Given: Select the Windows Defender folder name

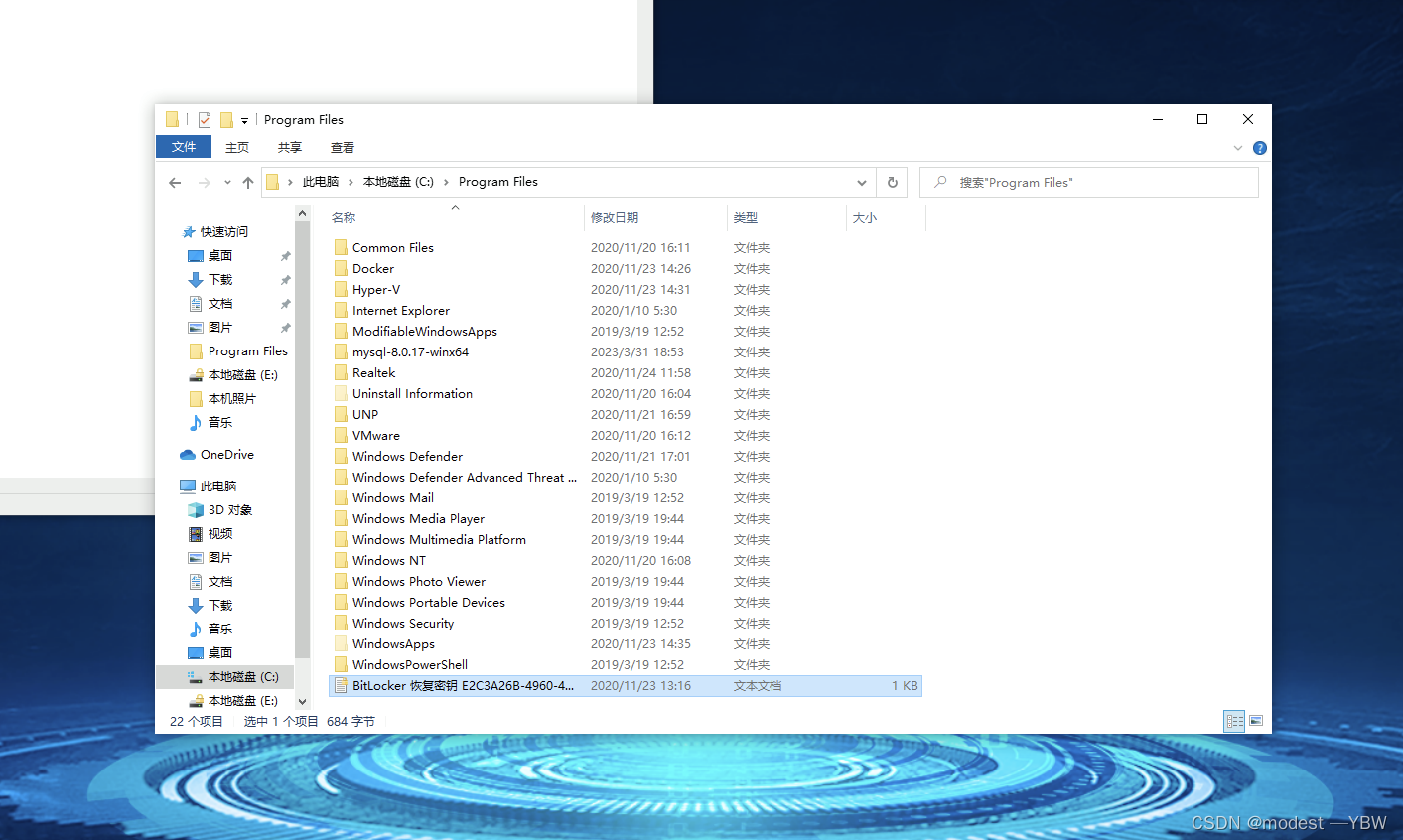Looking at the screenshot, I should tap(407, 456).
